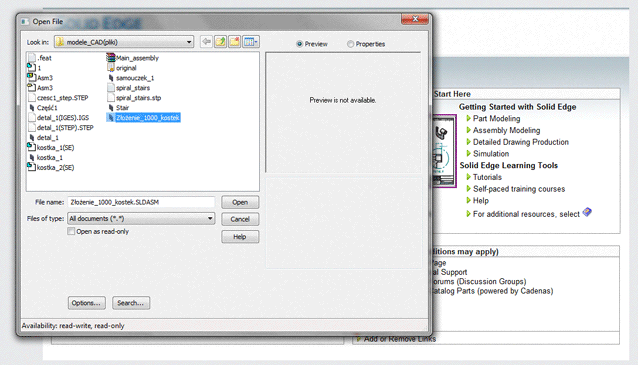Choose the Properties radio button
Viewport: 638px width, 365px height.
(350, 44)
